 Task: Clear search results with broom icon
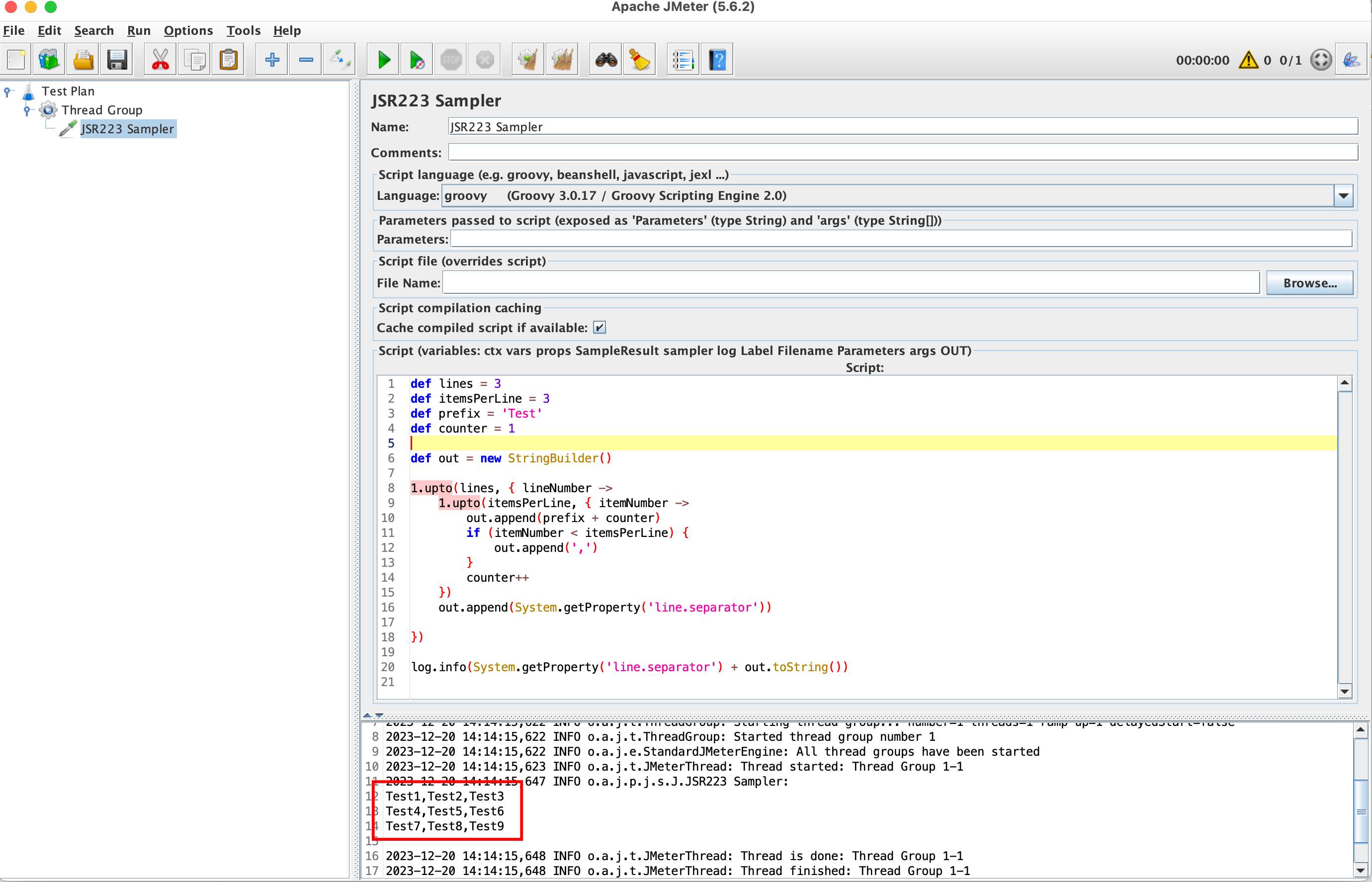[x=639, y=59]
